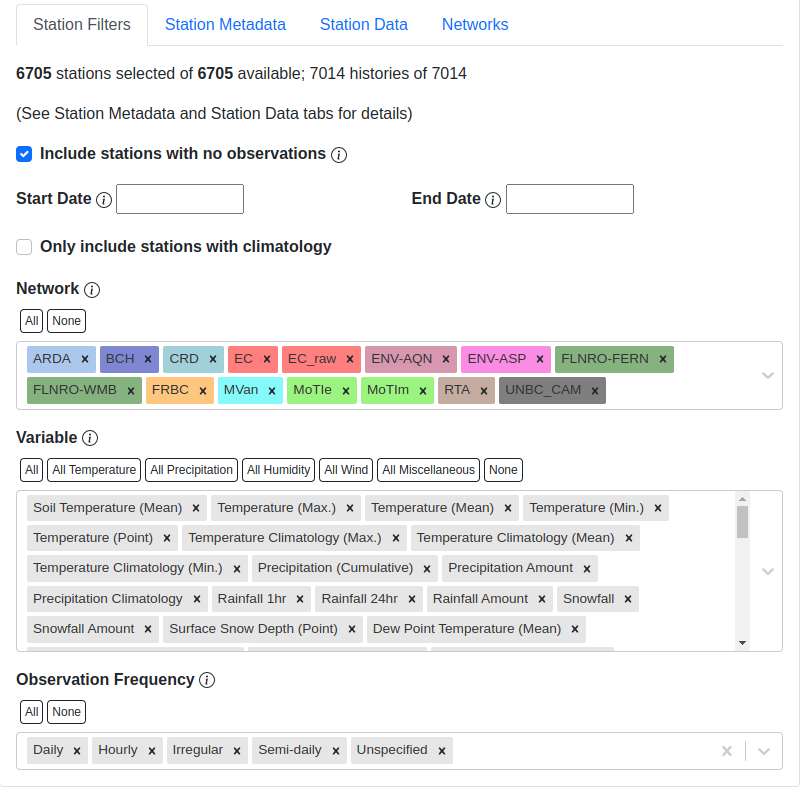Expand the Network selection dropdown

pyautogui.click(x=768, y=375)
